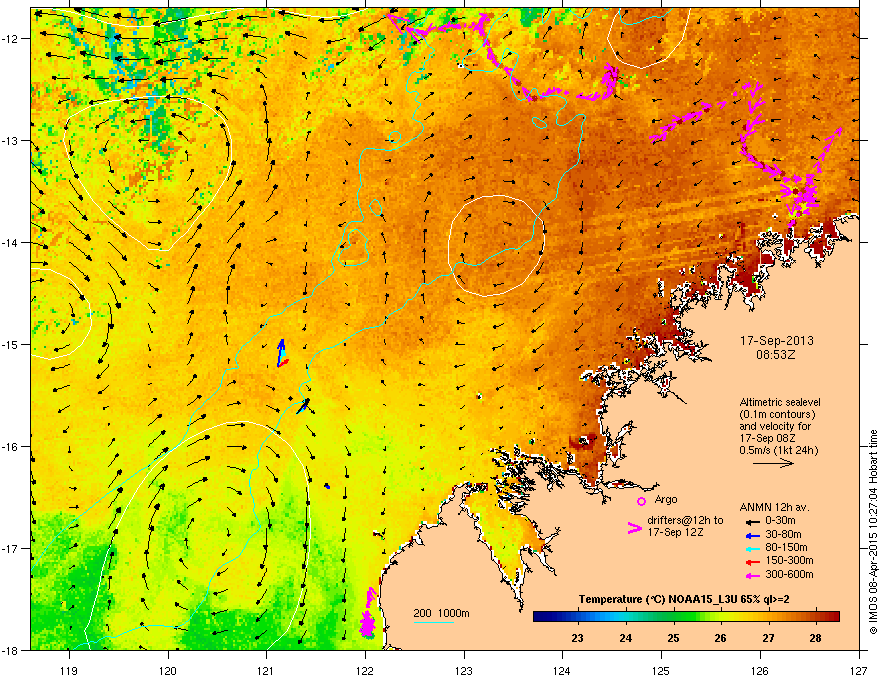Image resolution: width=880 pixels, height=680 pixels.
Task: Click the magenta Argo circle legend symbol
Action: click(x=641, y=501)
